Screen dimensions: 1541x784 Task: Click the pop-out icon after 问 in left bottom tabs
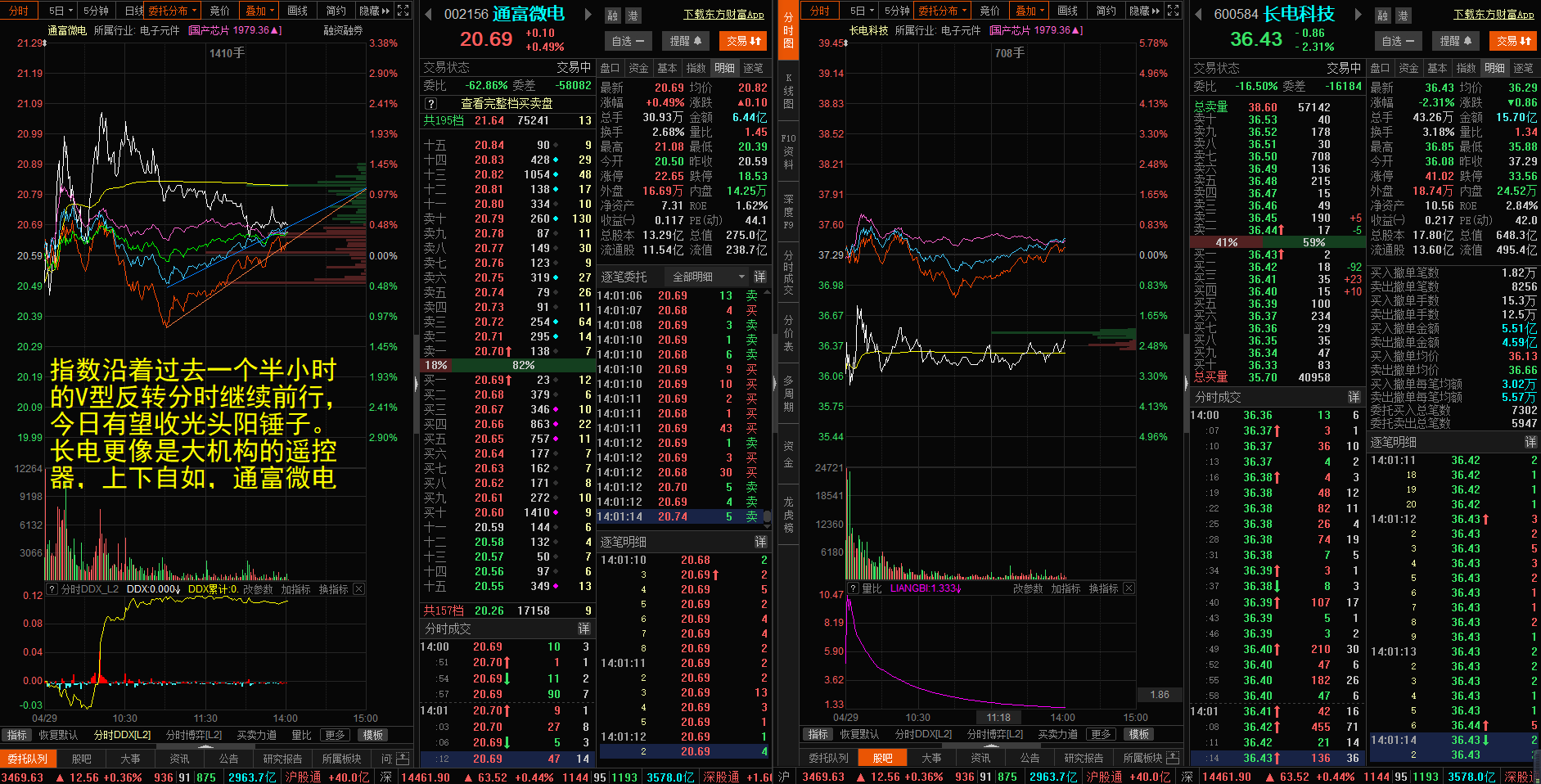pos(403,759)
